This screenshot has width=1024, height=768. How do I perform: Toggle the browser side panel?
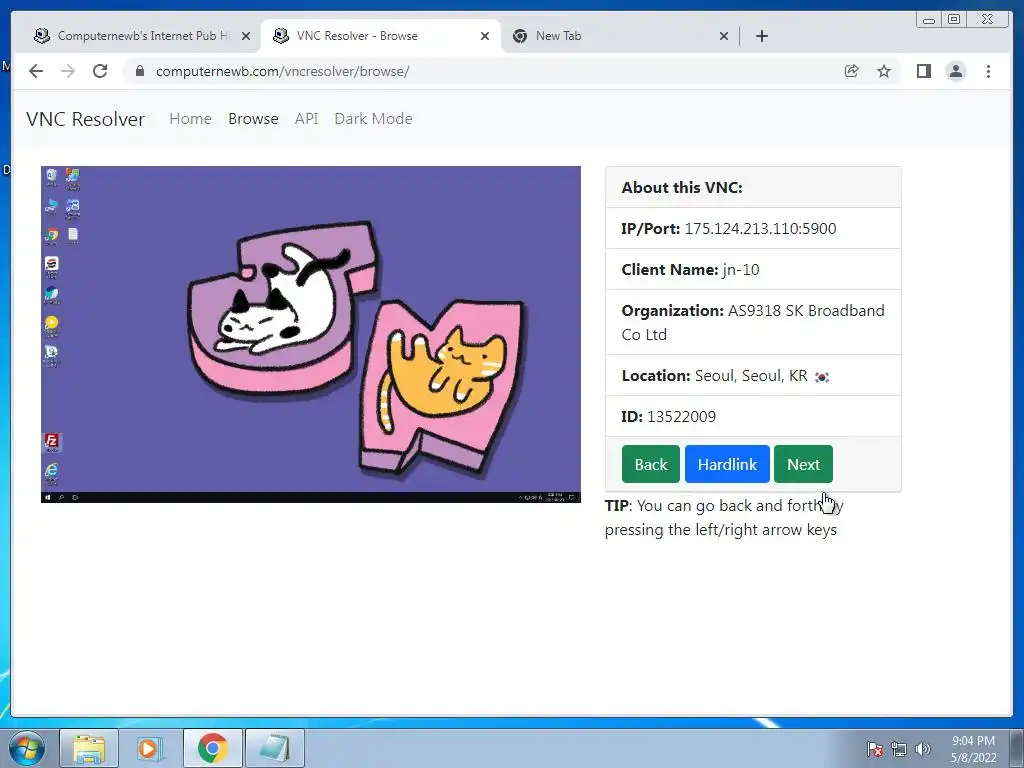tap(923, 71)
